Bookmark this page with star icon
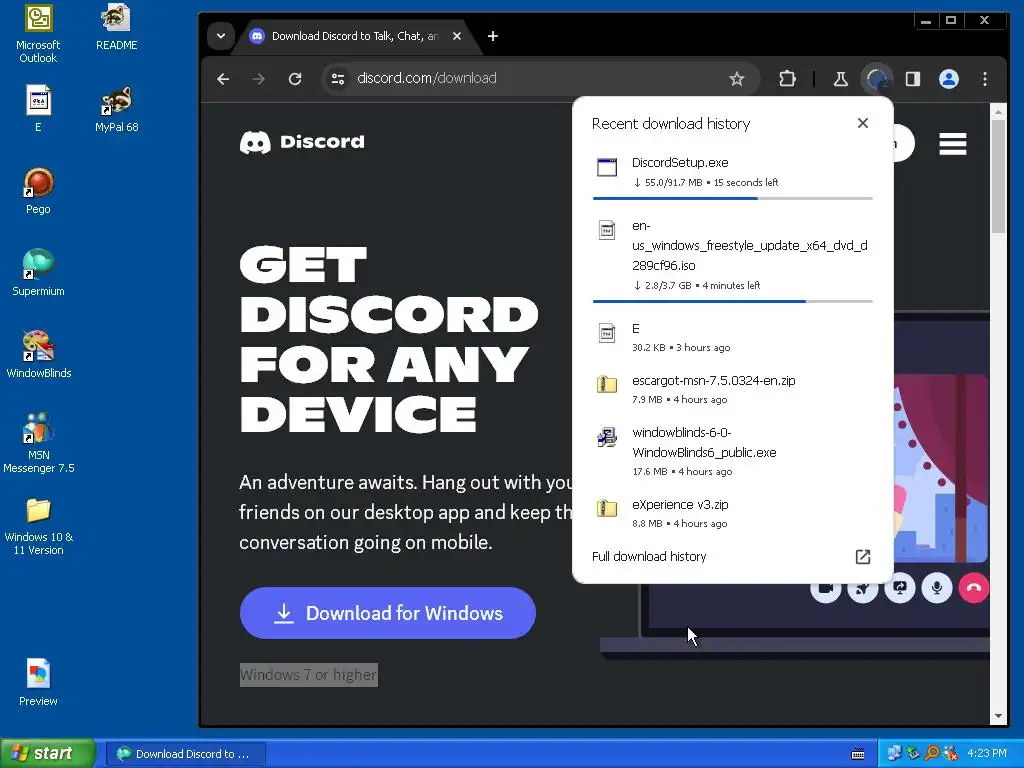The image size is (1024, 768). pos(737,79)
